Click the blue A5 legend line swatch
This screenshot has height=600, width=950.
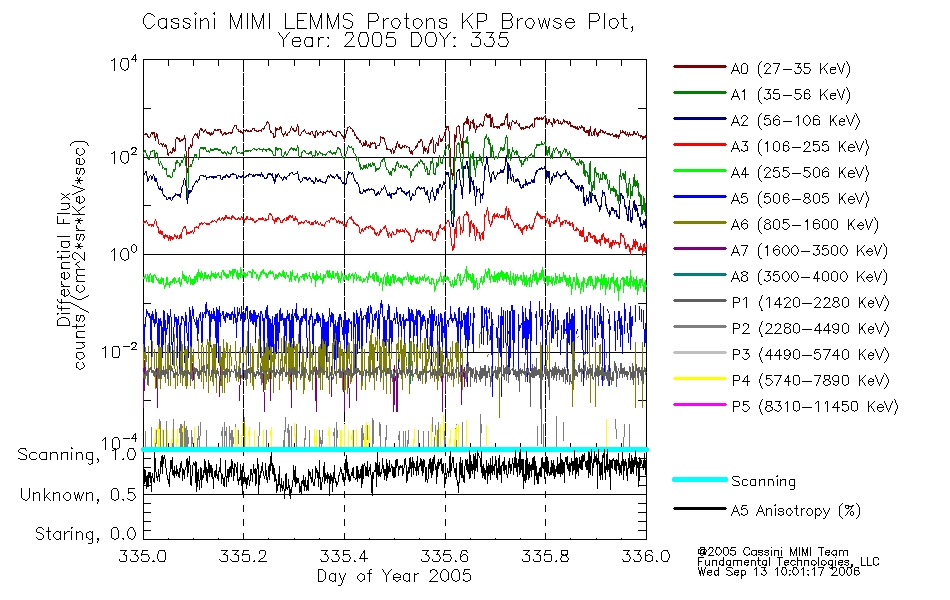(699, 197)
